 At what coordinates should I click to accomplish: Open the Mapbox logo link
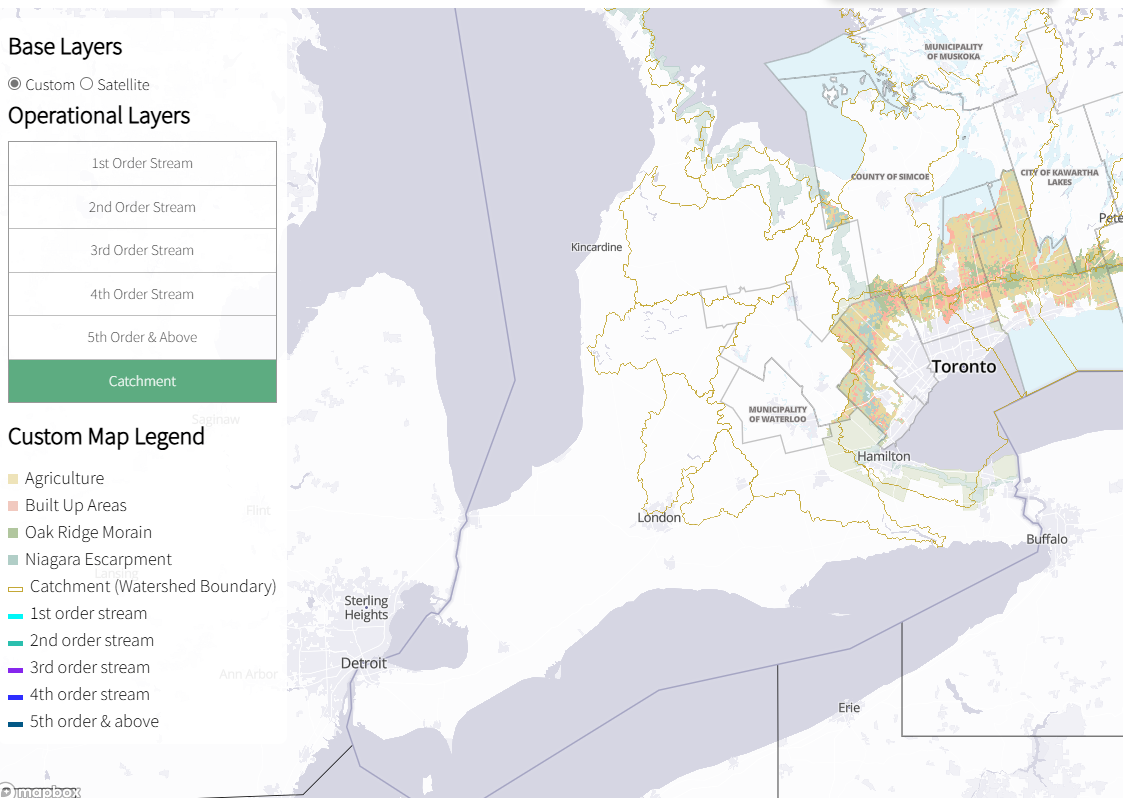point(41,791)
